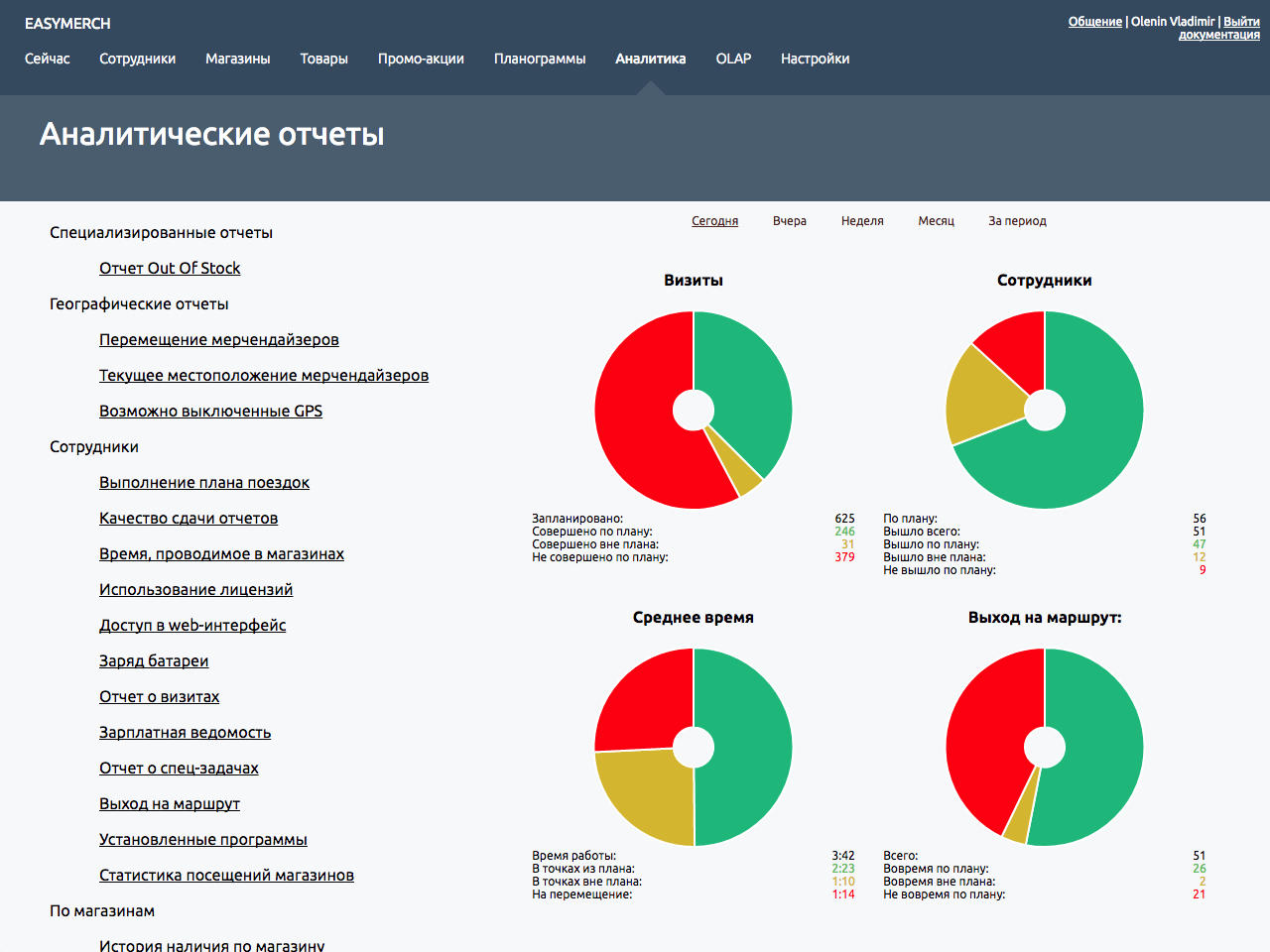Image resolution: width=1270 pixels, height=952 pixels.
Task: Select the Сегодня period filter
Action: [x=715, y=221]
